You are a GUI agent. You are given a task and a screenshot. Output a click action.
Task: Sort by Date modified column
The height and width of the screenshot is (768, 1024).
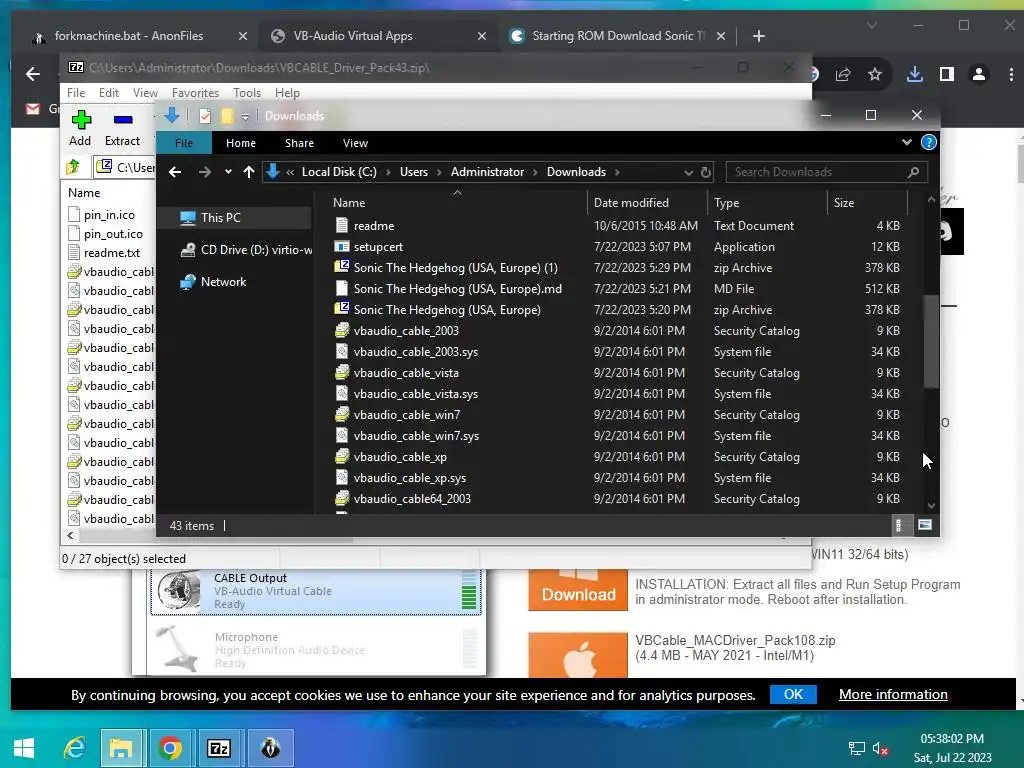coord(647,202)
